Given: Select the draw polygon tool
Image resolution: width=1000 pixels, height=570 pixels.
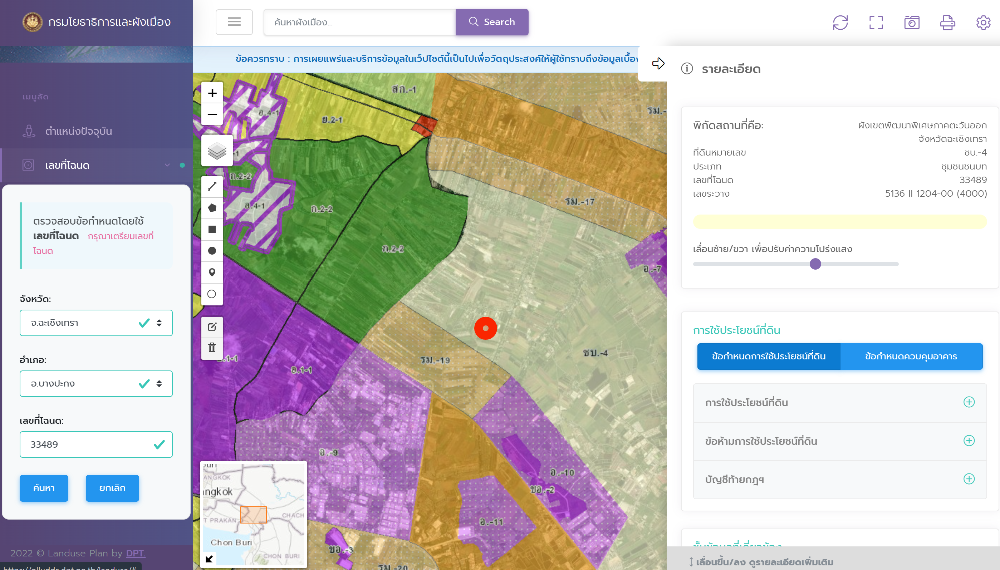Looking at the screenshot, I should pyautogui.click(x=212, y=208).
